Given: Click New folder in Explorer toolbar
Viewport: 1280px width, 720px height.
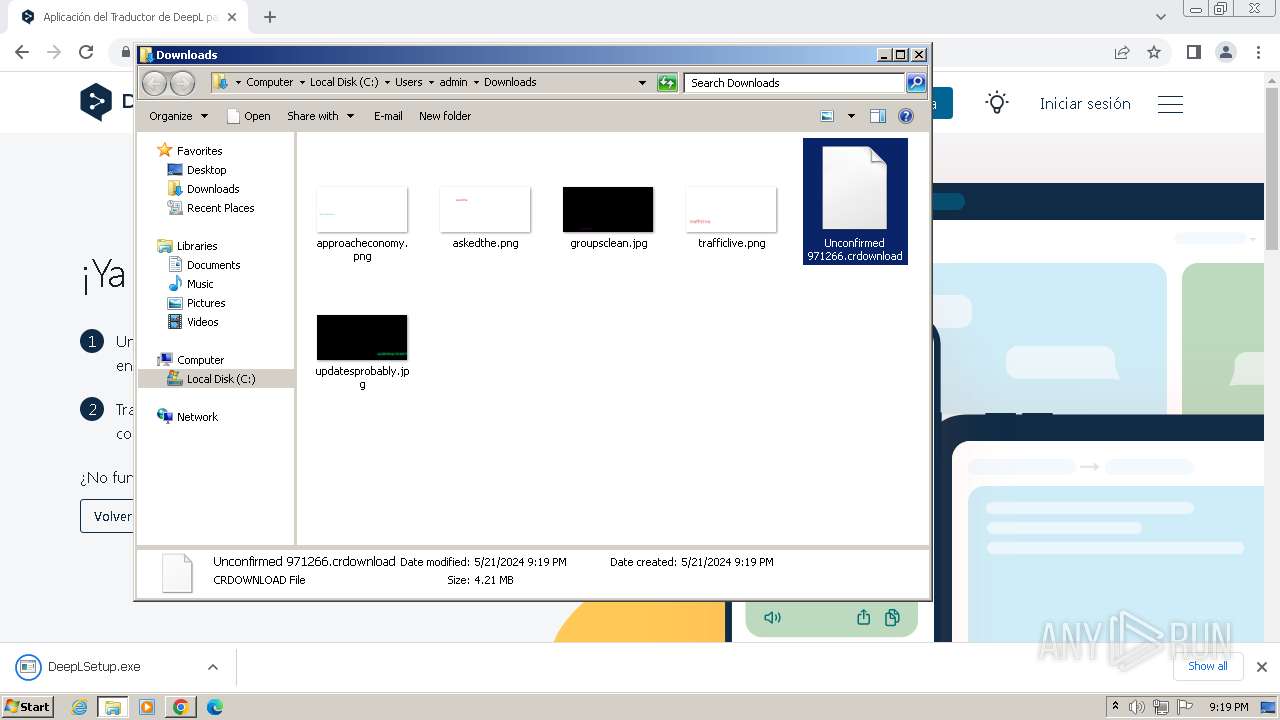Looking at the screenshot, I should tap(445, 116).
